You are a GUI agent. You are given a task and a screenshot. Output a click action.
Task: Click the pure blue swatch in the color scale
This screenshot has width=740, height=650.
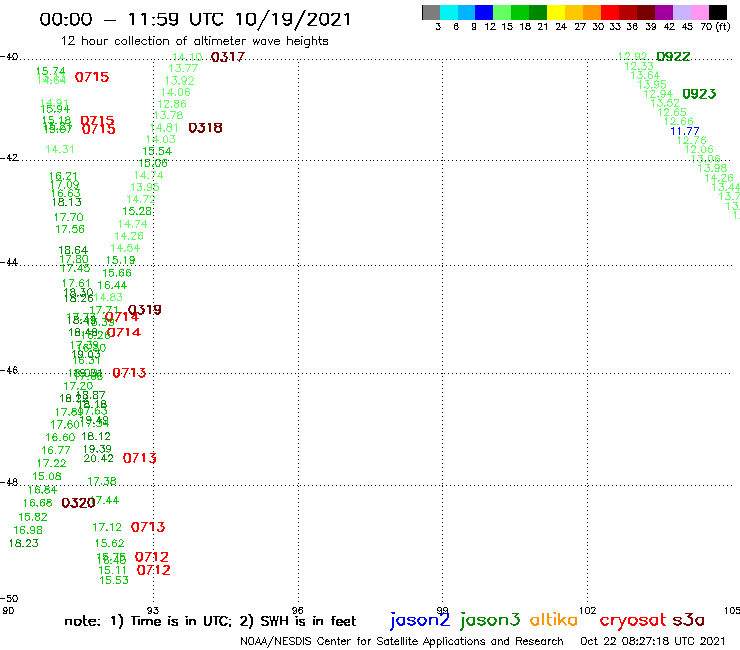pos(484,12)
